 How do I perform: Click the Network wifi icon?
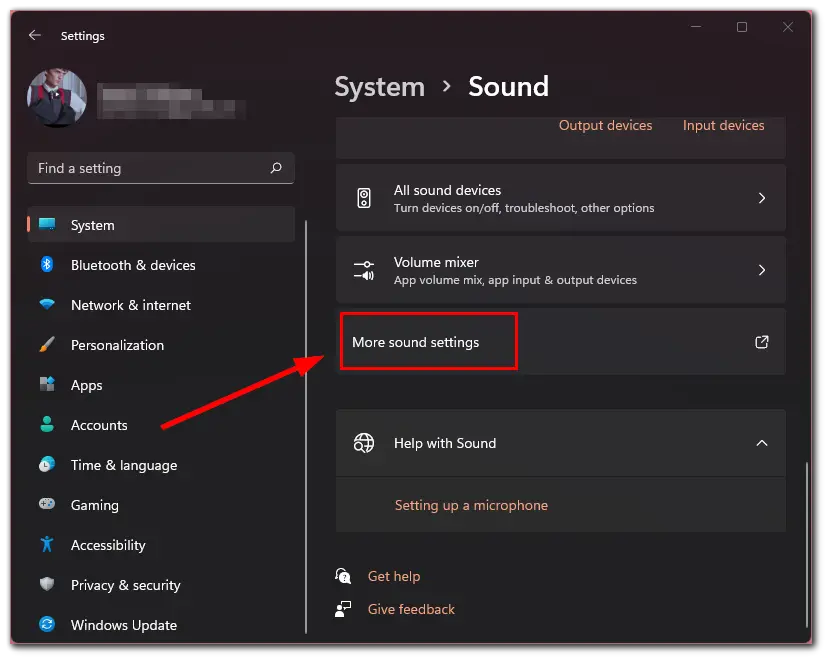47,304
